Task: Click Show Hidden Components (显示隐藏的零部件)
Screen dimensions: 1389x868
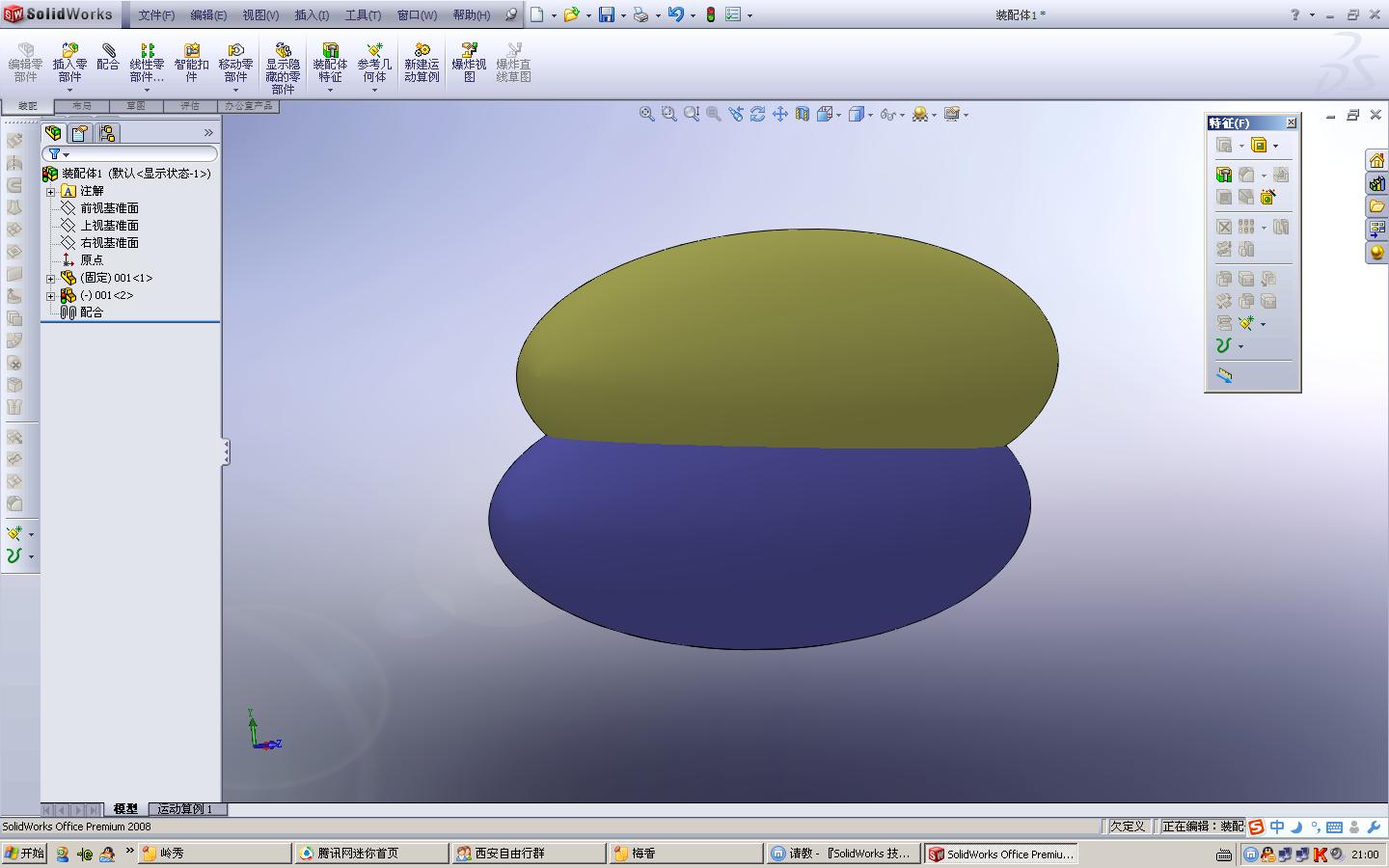Action: 283,68
